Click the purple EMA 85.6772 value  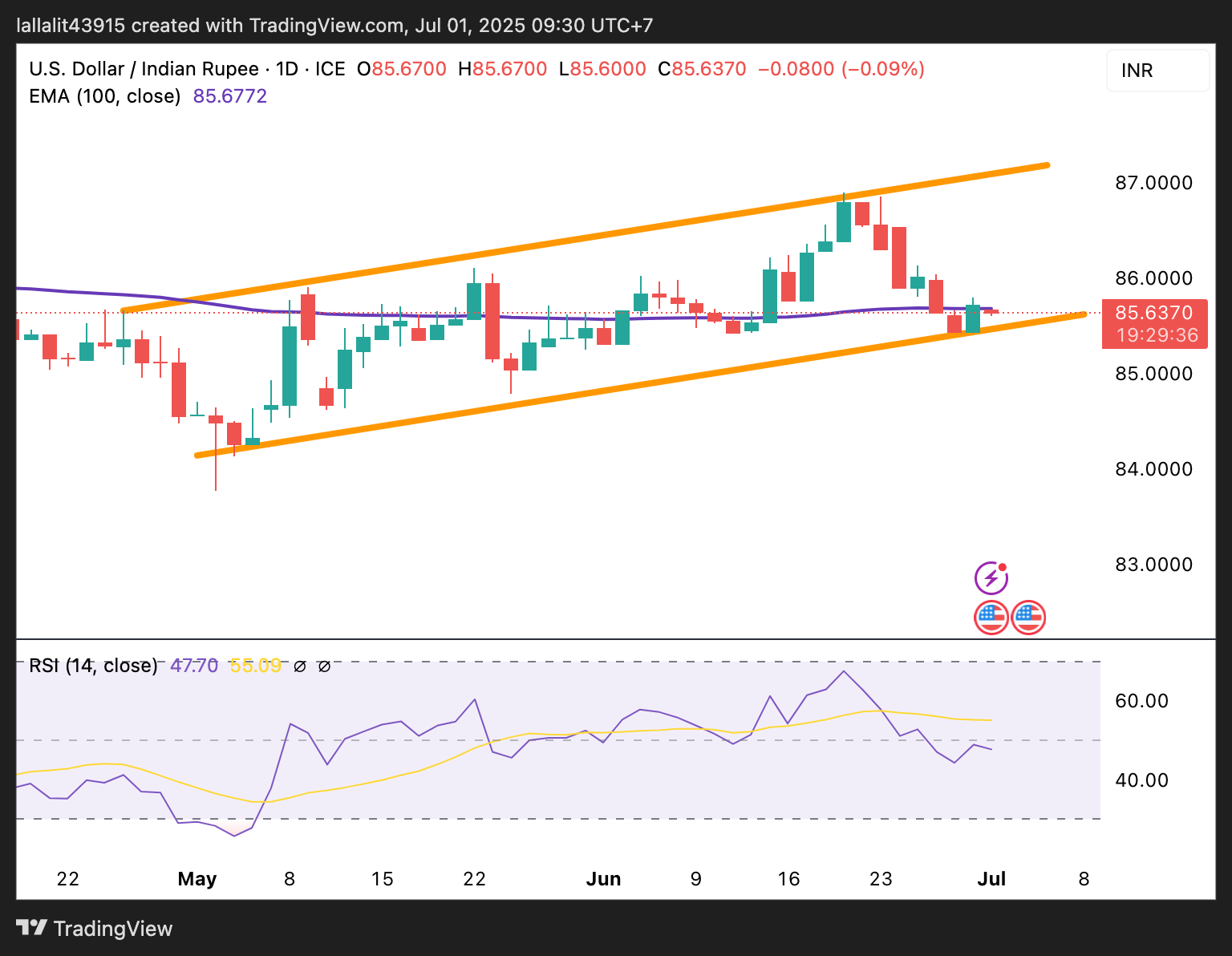pyautogui.click(x=230, y=96)
